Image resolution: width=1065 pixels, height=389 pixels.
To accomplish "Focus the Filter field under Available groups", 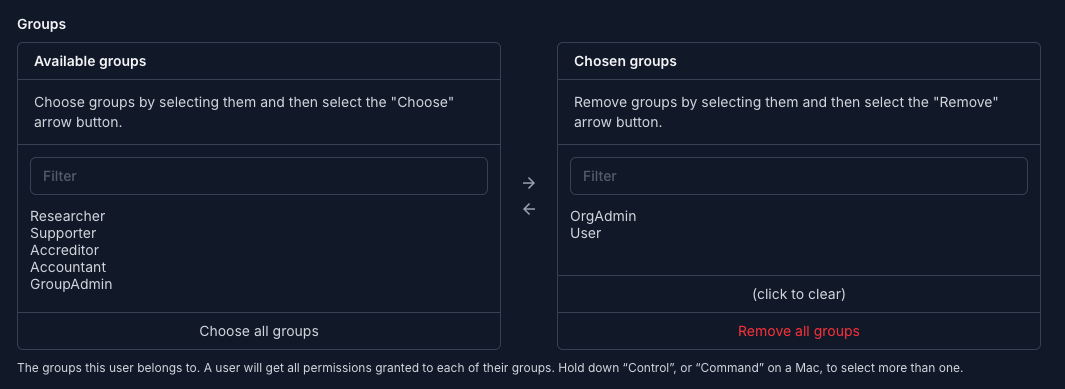I will (x=259, y=177).
